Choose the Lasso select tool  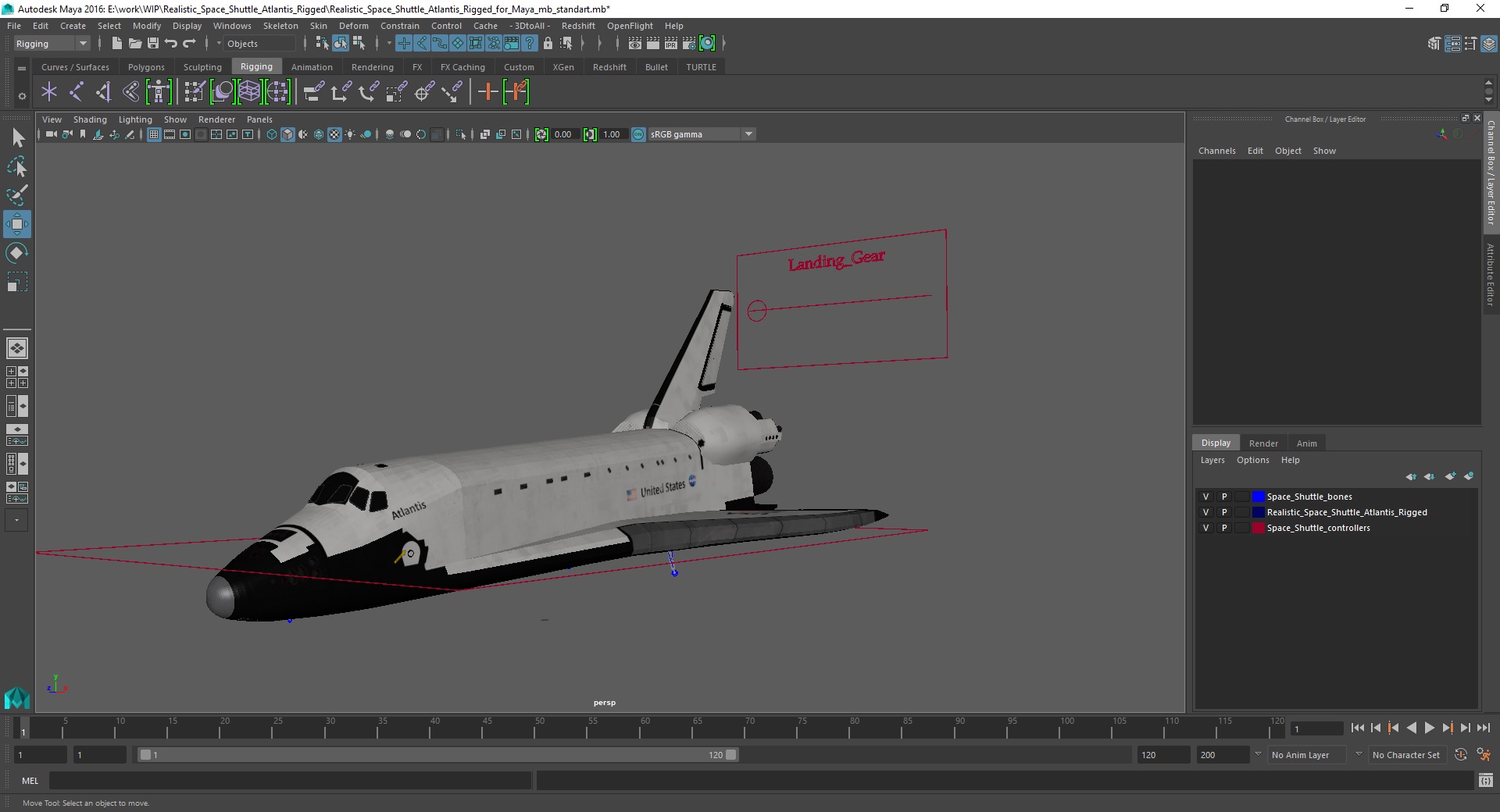[x=17, y=166]
